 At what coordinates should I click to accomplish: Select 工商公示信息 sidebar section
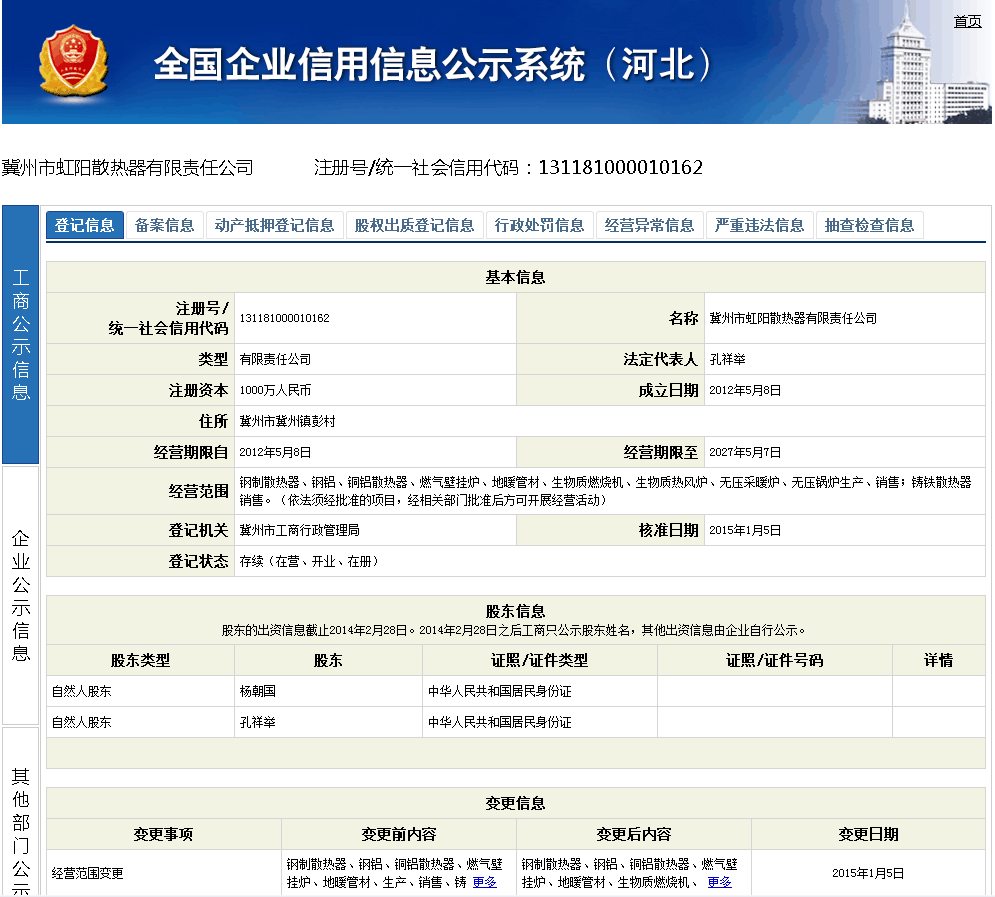[x=21, y=334]
